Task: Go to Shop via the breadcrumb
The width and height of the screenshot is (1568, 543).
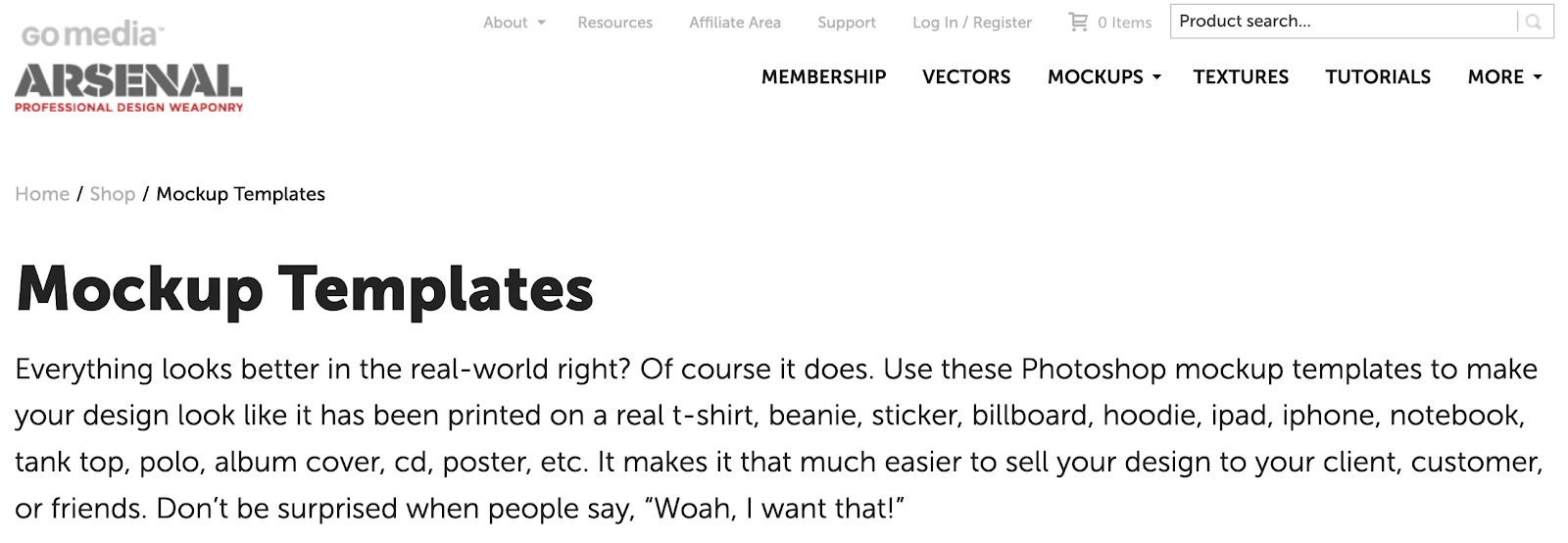Action: 113,194
